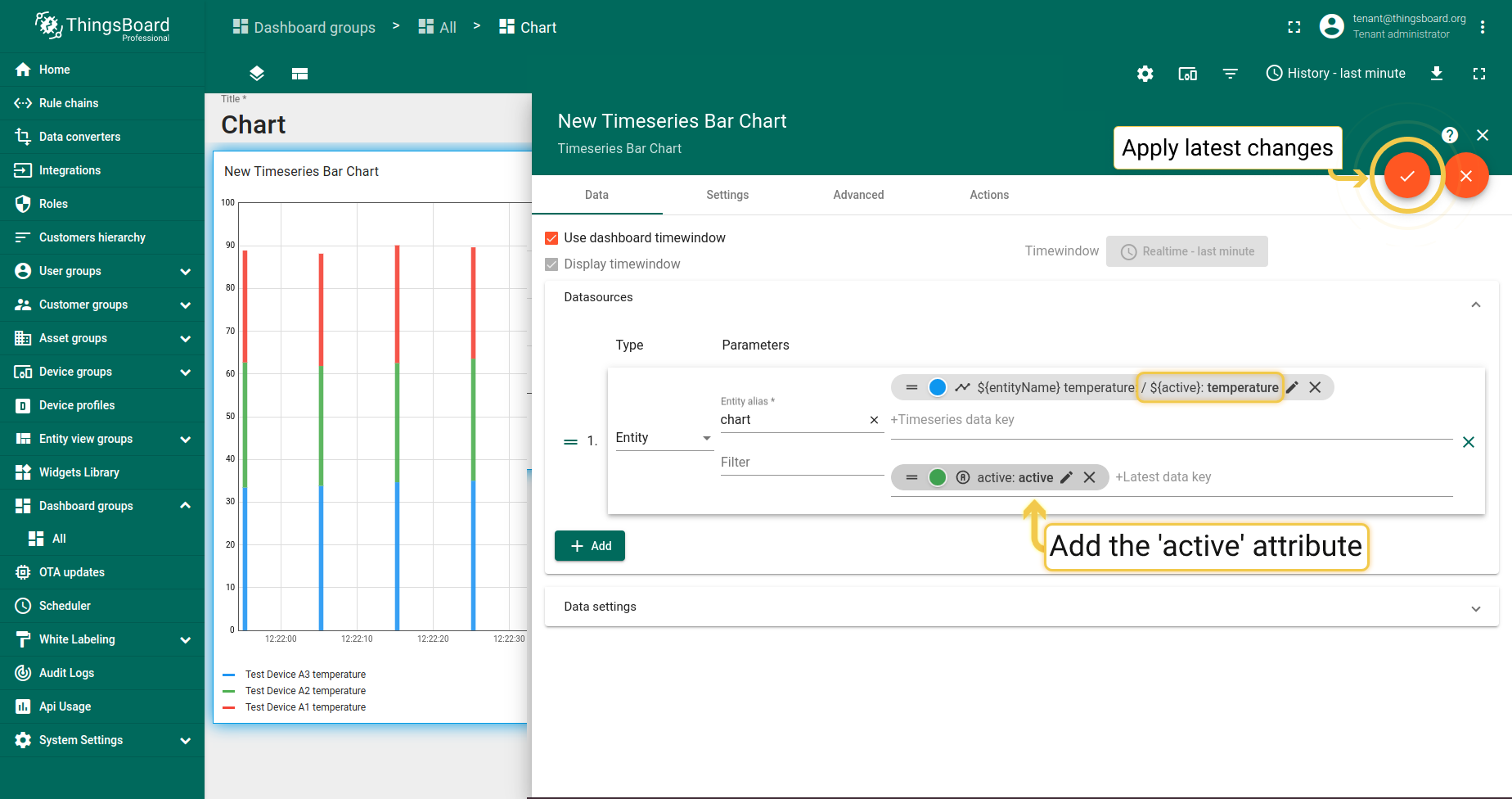The width and height of the screenshot is (1512, 799).
Task: Remove the active latest data key
Action: [x=1089, y=477]
